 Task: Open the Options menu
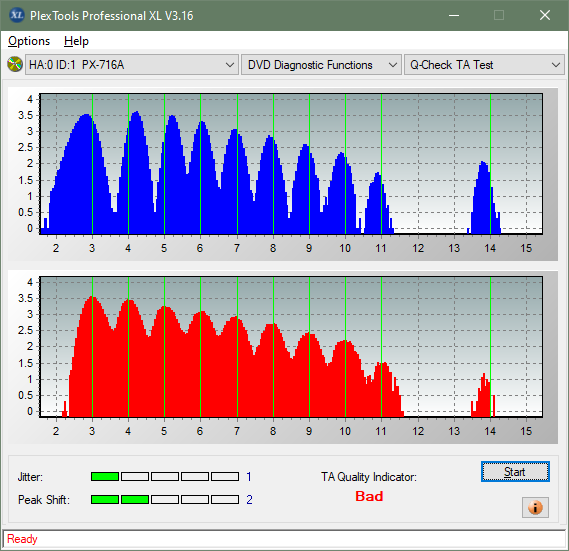29,41
